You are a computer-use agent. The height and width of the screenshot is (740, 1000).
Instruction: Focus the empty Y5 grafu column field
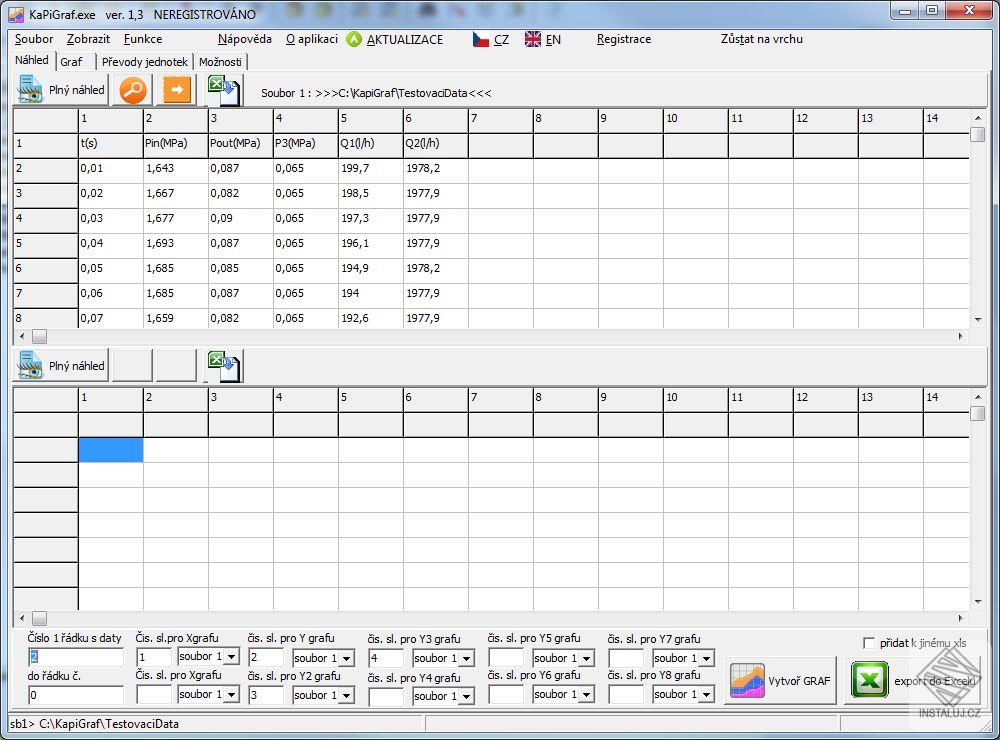(506, 658)
